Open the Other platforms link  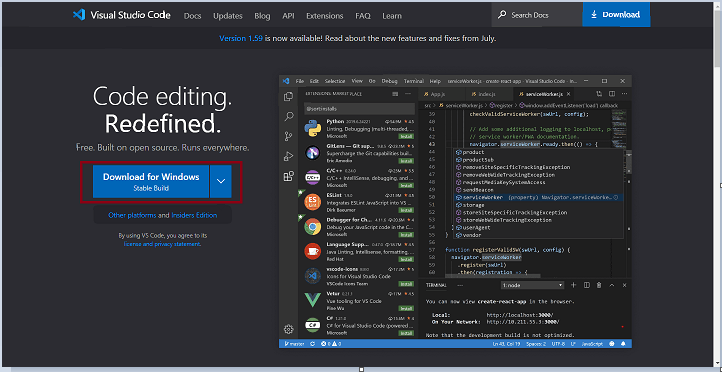click(132, 215)
